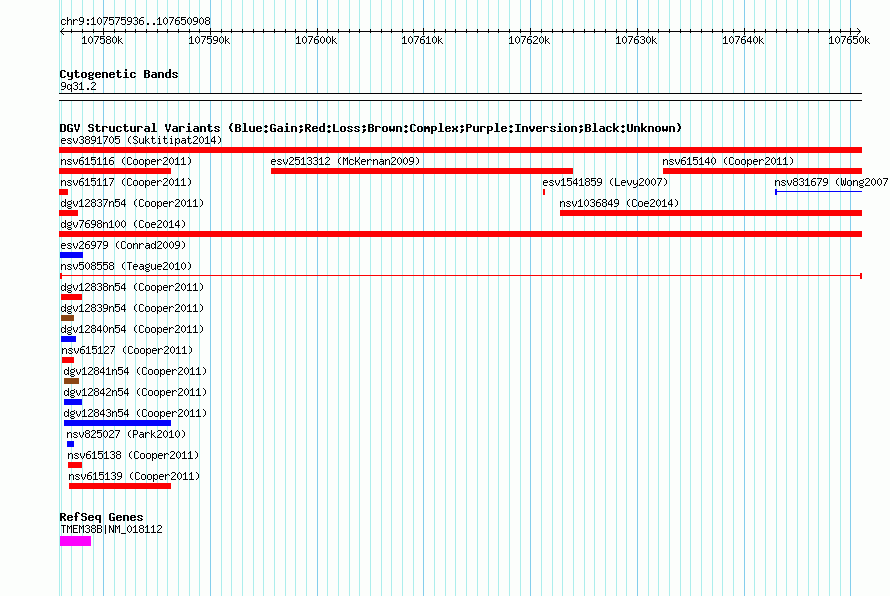This screenshot has width=890, height=596.
Task: Click the 107610k position on the ruler
Action: 422,40
